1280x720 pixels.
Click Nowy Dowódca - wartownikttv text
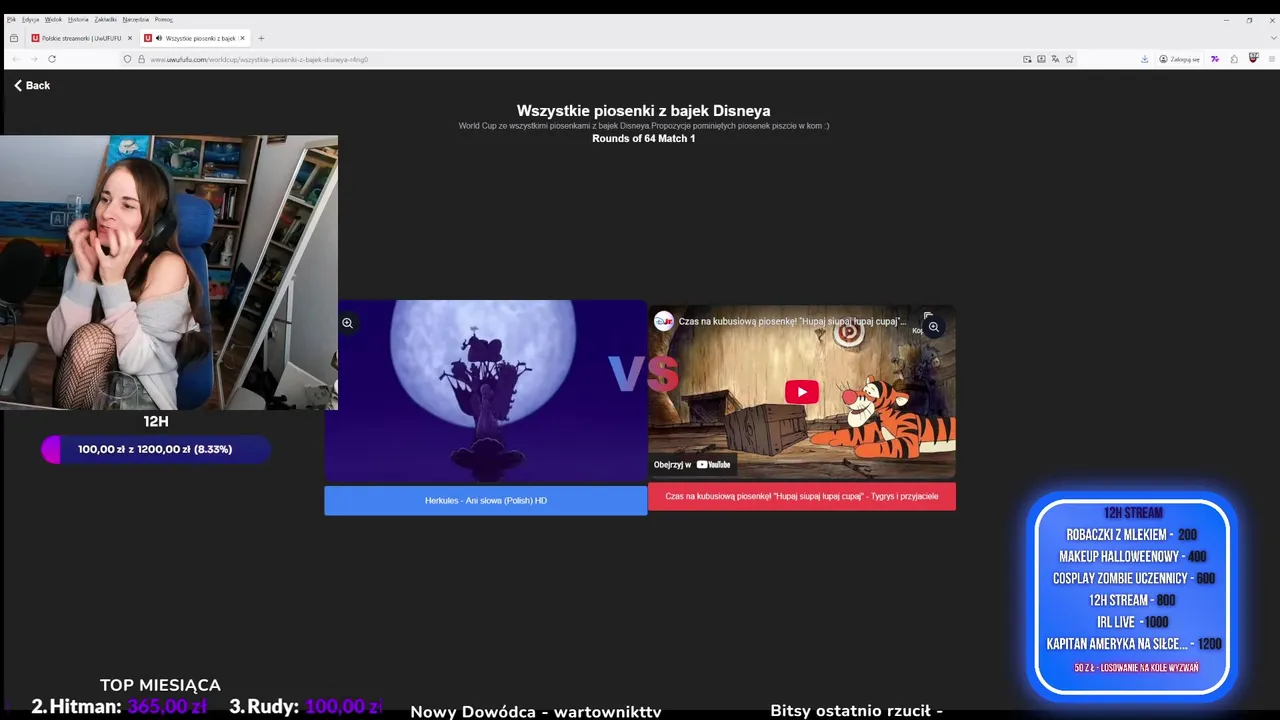(x=536, y=712)
